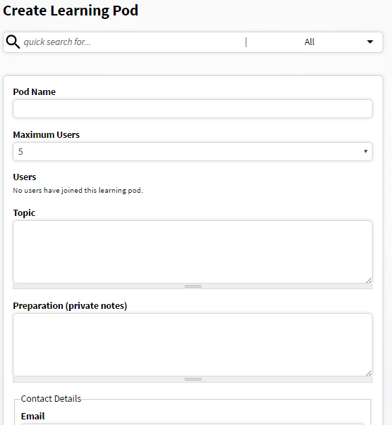Click the Create Learning Pod heading
The image size is (392, 441).
(x=70, y=11)
